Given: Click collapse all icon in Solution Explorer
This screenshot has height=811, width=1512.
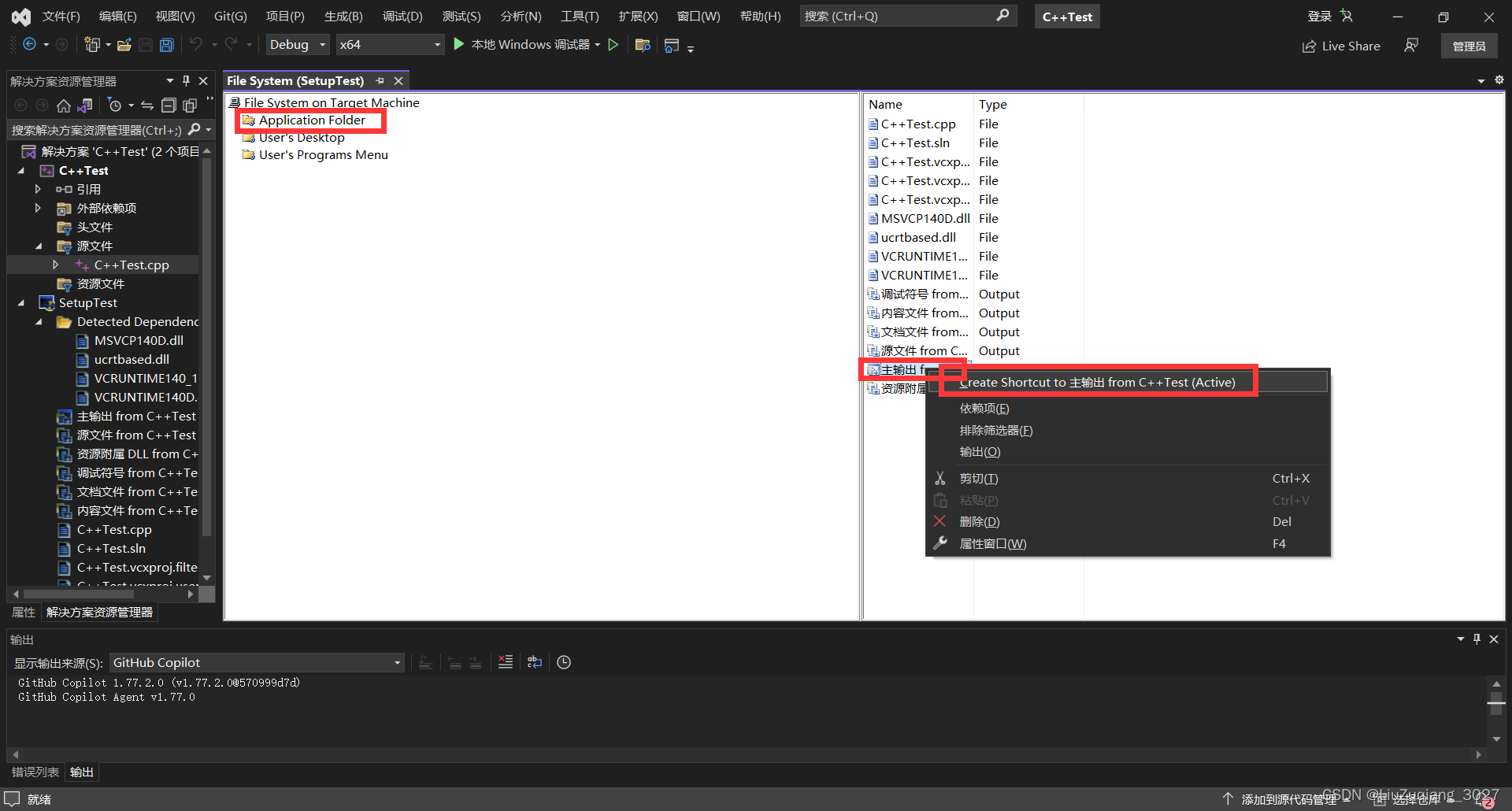Looking at the screenshot, I should click(169, 106).
